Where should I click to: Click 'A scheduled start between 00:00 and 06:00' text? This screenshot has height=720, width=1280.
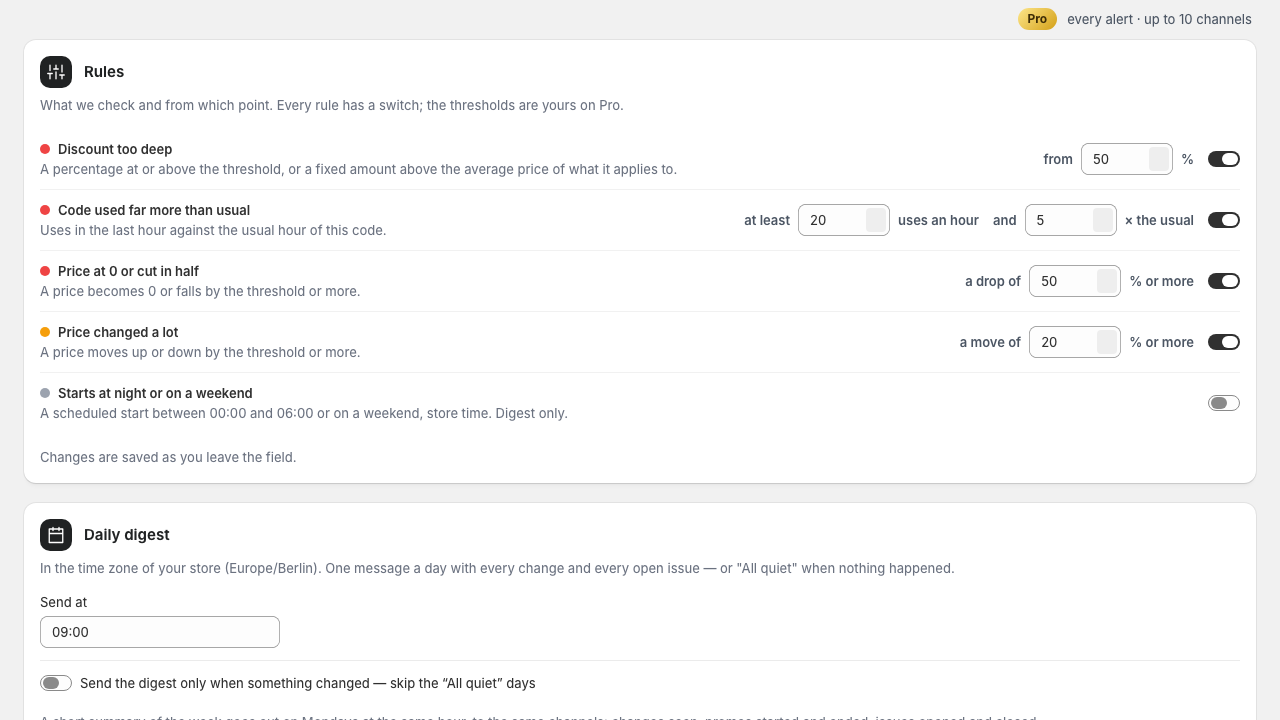[304, 413]
